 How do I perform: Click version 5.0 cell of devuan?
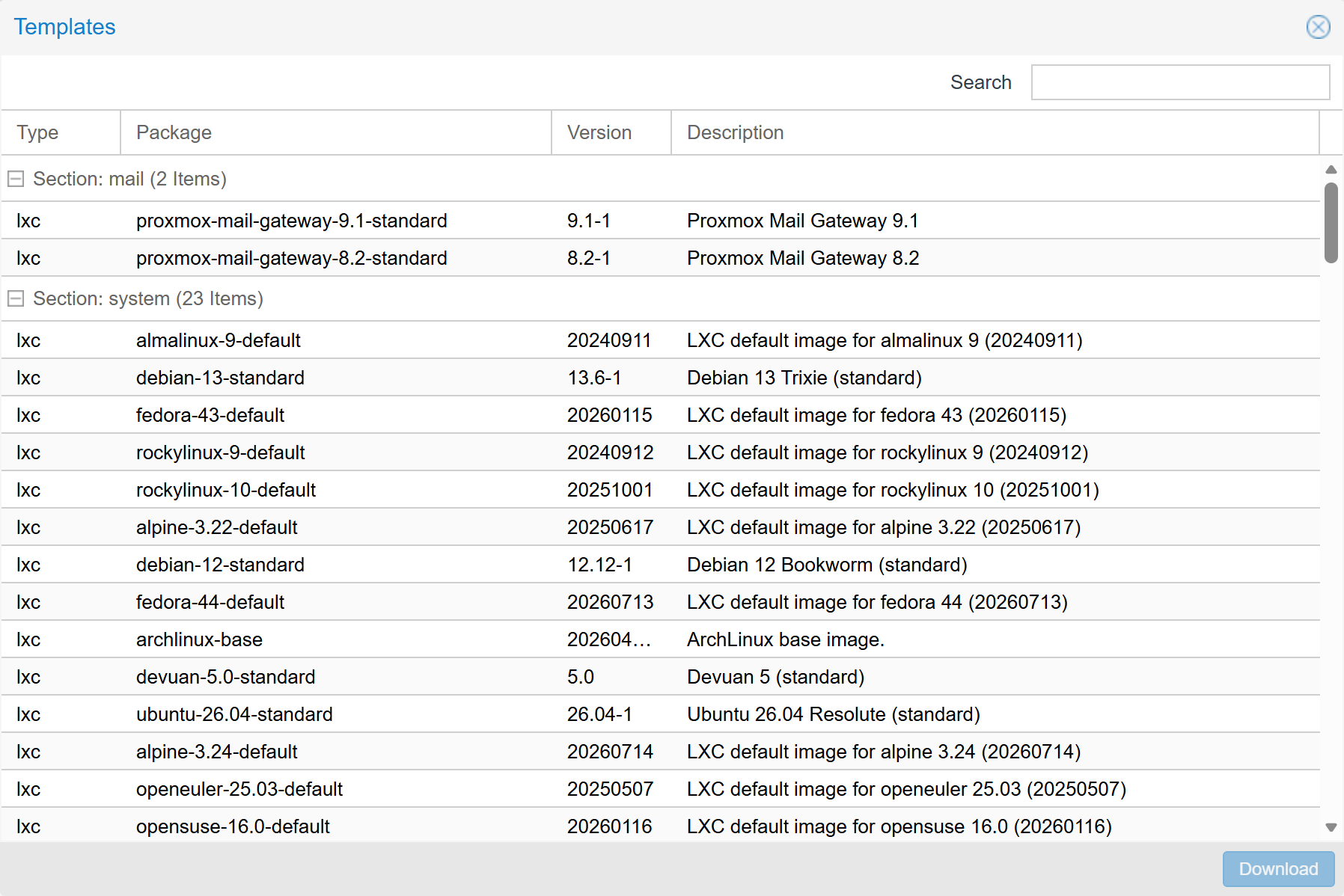coord(581,677)
